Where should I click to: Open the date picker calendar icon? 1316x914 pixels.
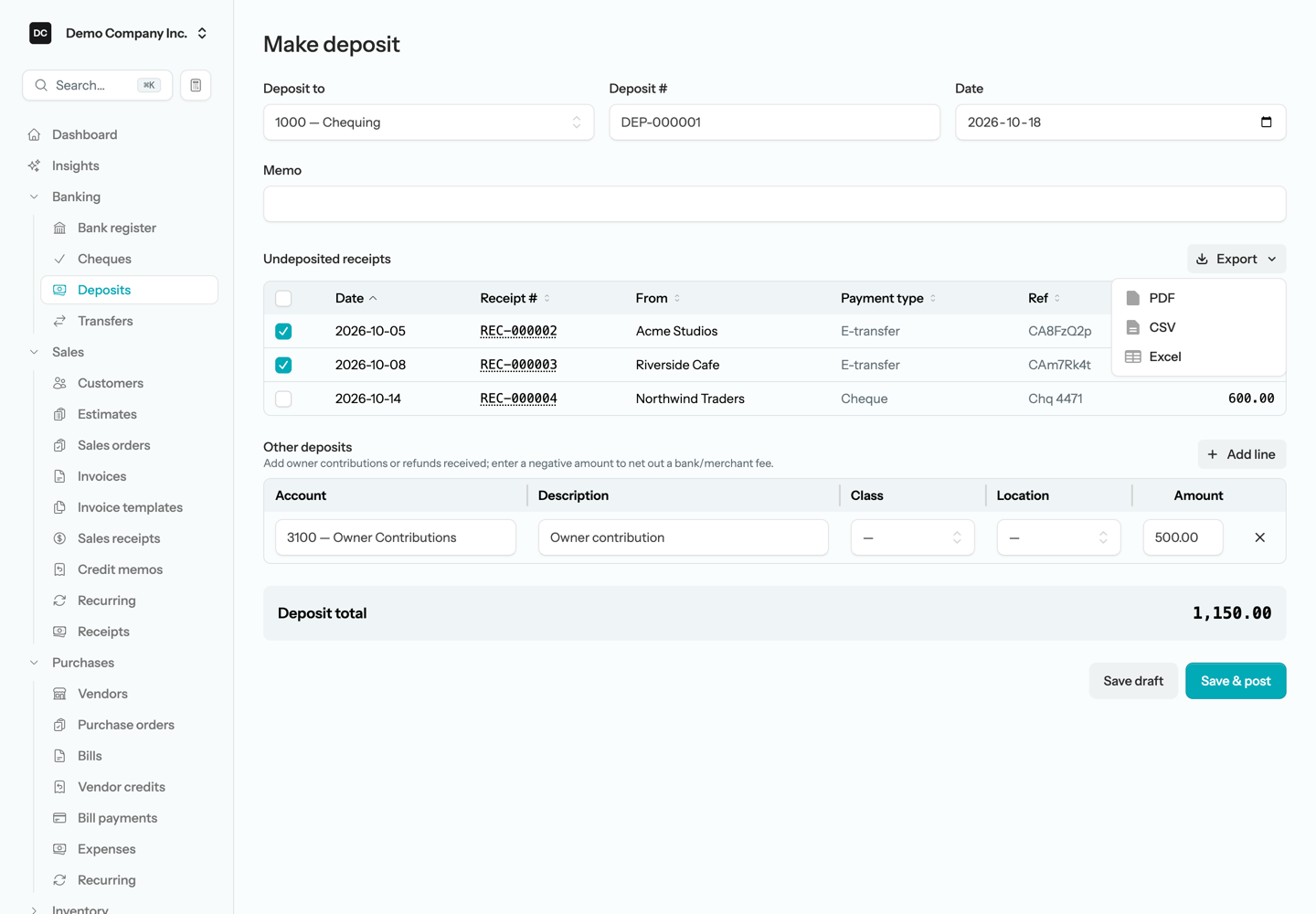tap(1266, 122)
